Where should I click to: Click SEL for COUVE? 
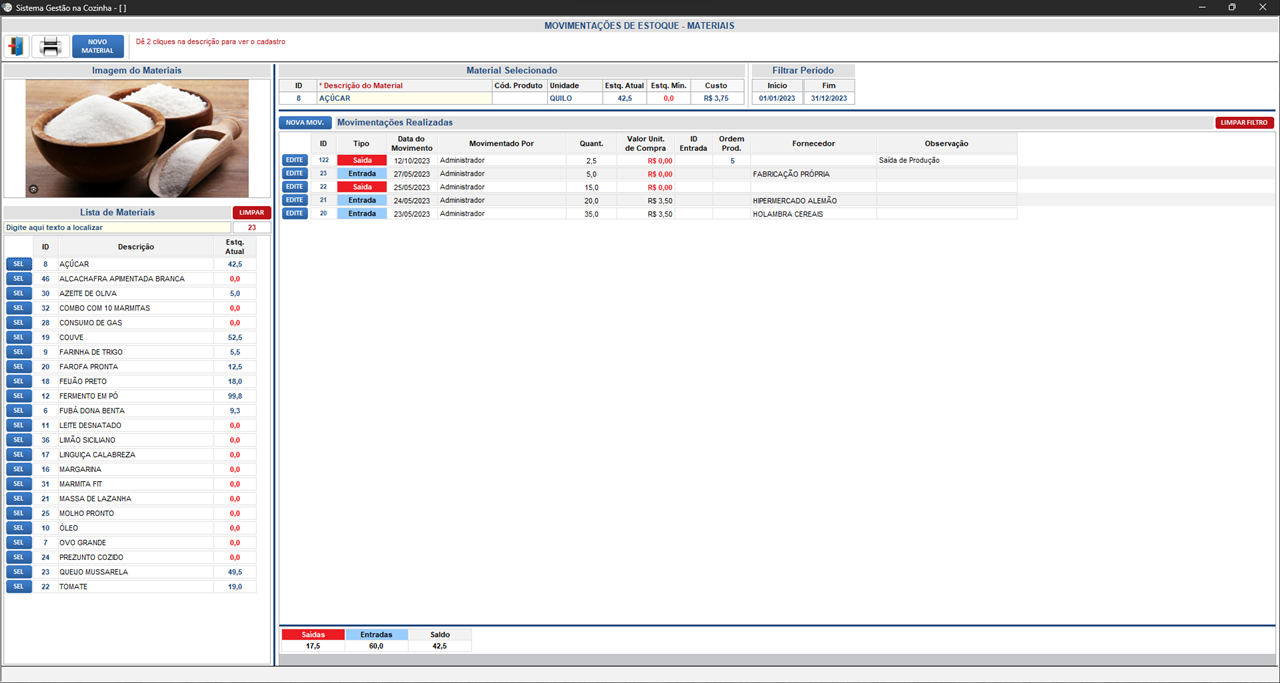click(x=19, y=337)
